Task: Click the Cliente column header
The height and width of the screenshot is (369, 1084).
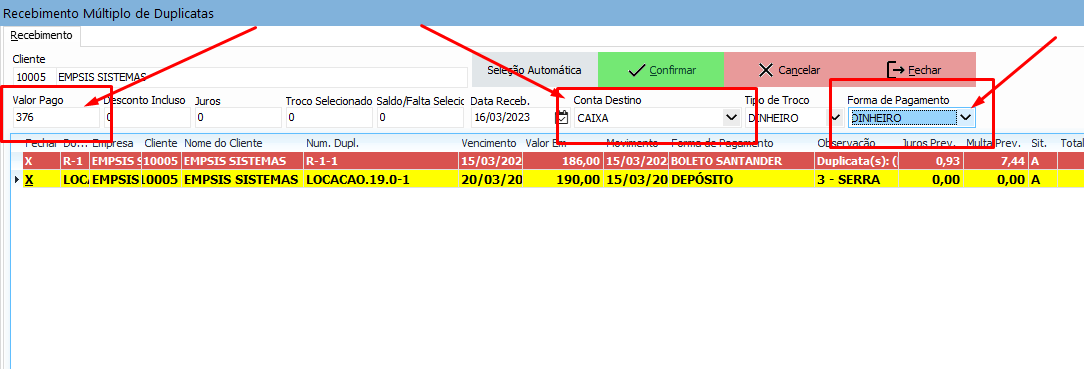Action: coord(162,143)
